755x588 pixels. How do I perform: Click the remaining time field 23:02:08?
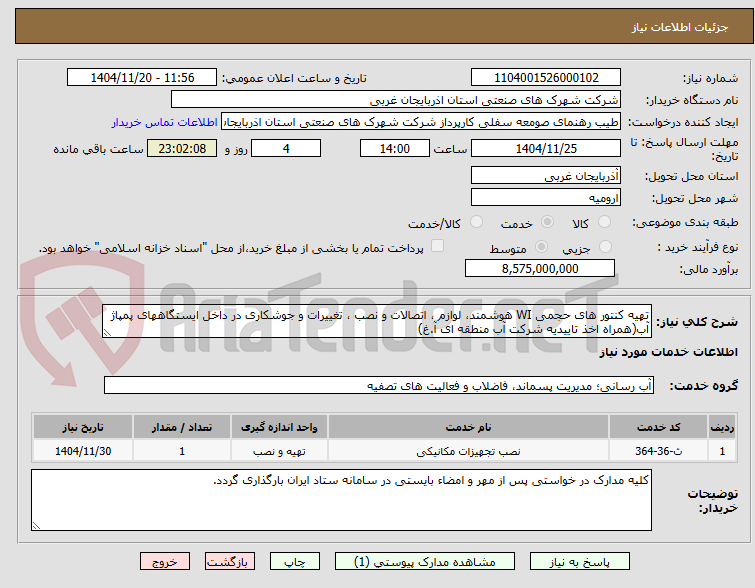click(x=182, y=148)
